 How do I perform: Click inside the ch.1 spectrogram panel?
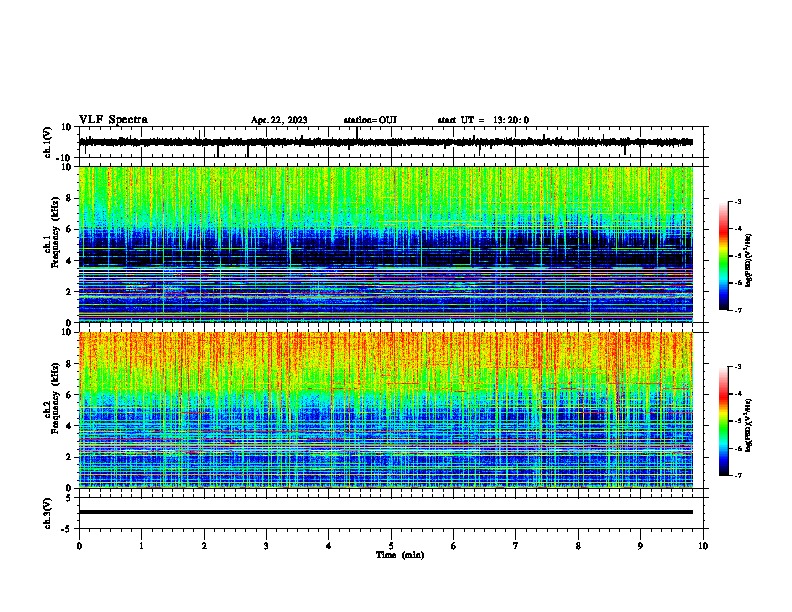(x=386, y=244)
